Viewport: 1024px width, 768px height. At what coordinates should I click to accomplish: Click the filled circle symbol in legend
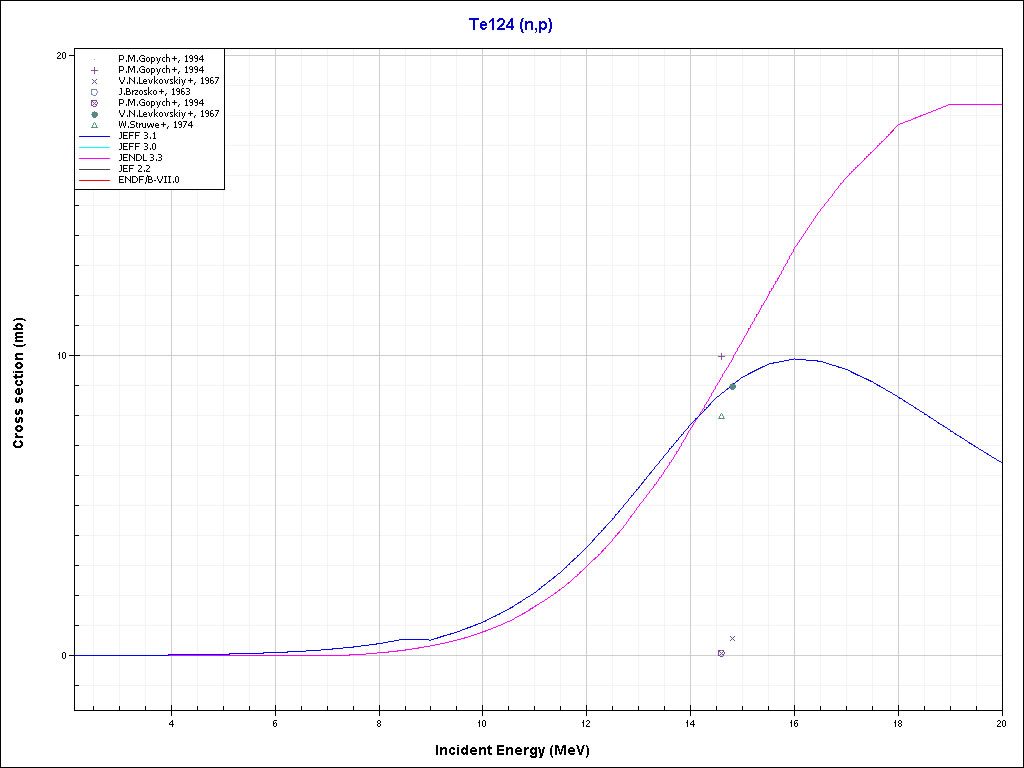click(93, 114)
